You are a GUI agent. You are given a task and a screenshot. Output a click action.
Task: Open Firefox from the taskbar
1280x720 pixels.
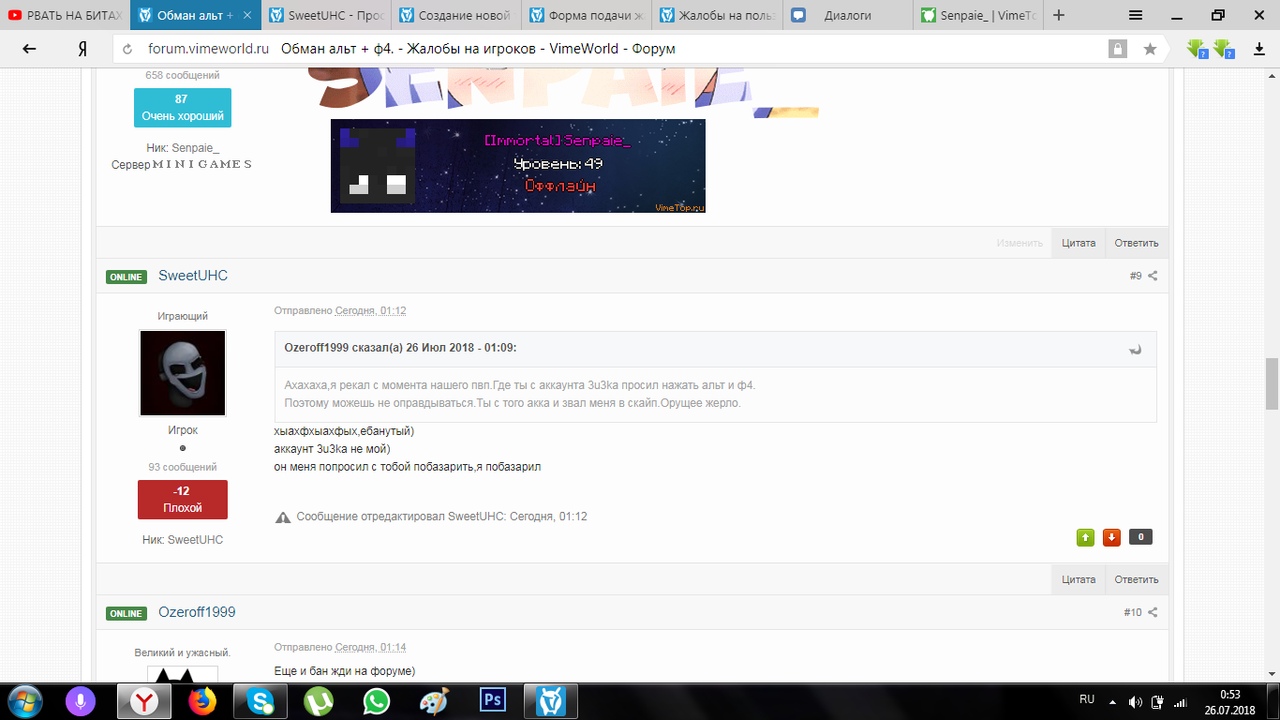203,702
